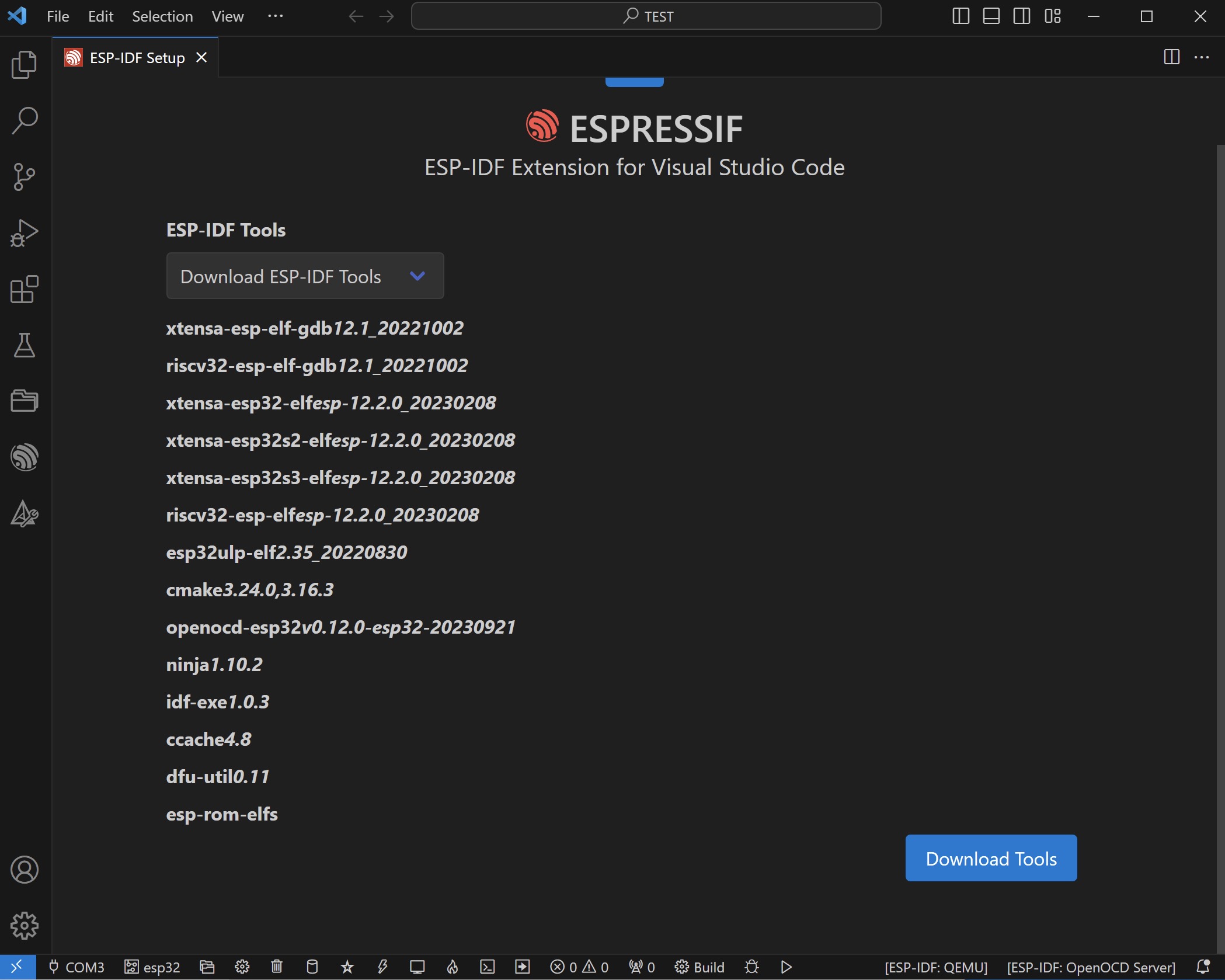Screen dimensions: 1225x980
Task: Click the flame build-flash-monitor icon
Action: 453,967
